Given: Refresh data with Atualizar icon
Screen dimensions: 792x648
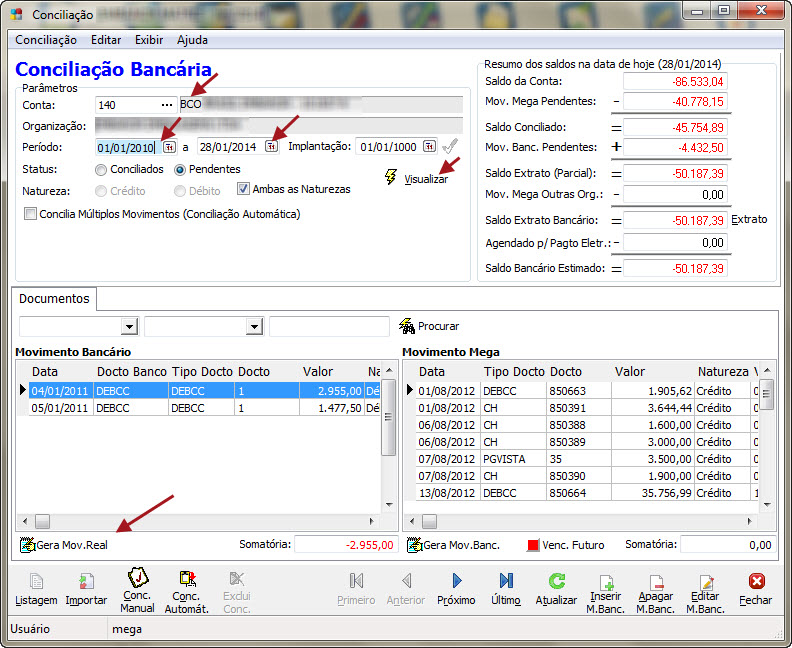Looking at the screenshot, I should point(557,584).
